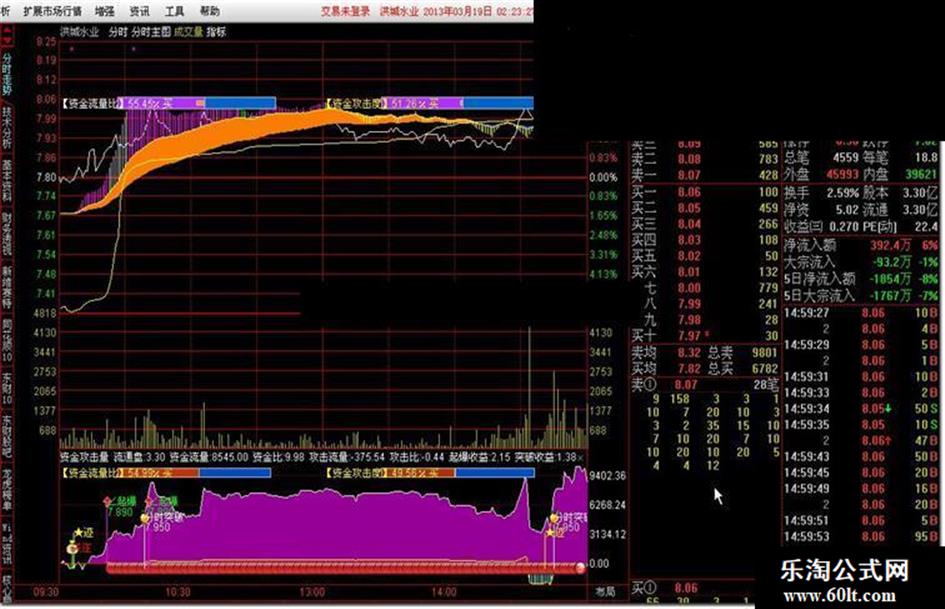Select the 14:59:27 trade tick row
This screenshot has height=609, width=945.
click(861, 312)
